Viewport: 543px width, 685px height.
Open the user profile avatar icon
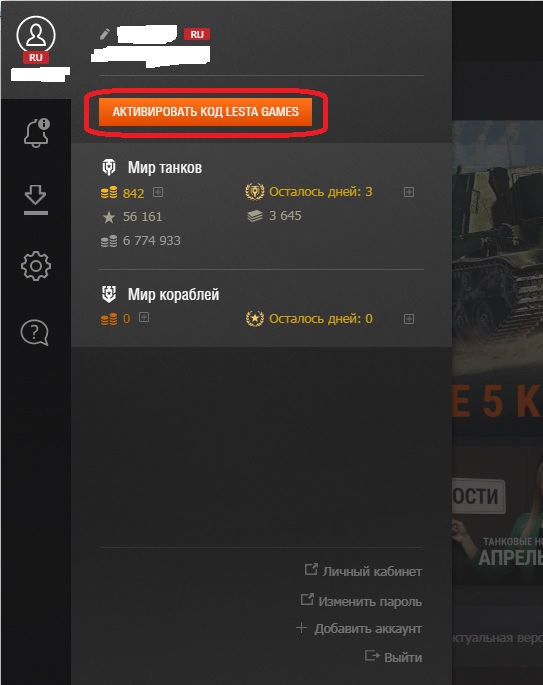(x=36, y=35)
